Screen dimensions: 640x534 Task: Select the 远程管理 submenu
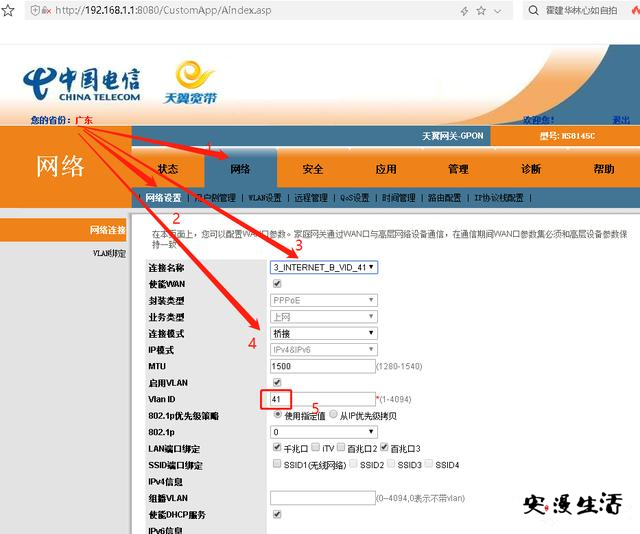click(x=311, y=198)
